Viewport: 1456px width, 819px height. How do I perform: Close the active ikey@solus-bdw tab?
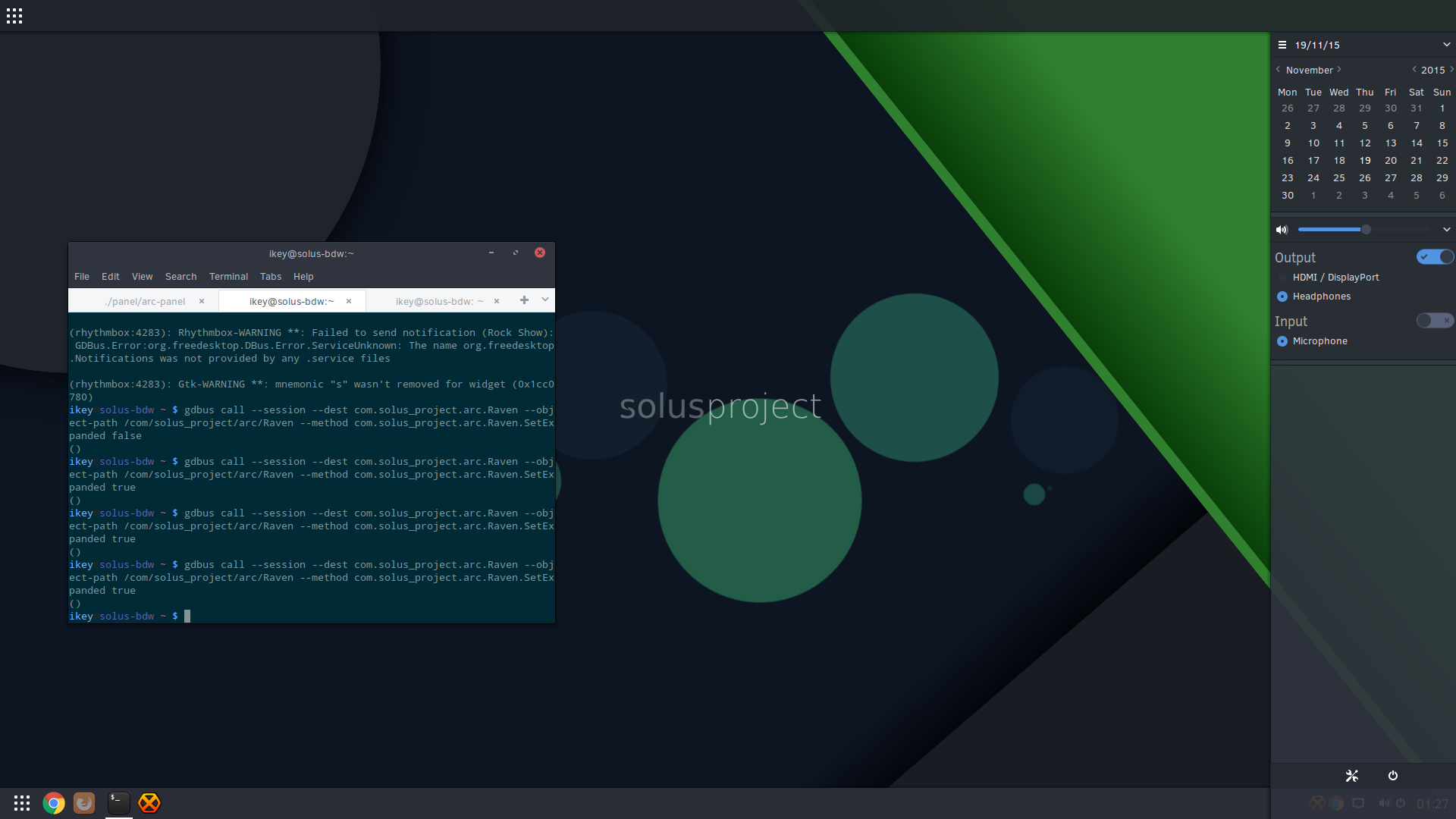point(349,301)
